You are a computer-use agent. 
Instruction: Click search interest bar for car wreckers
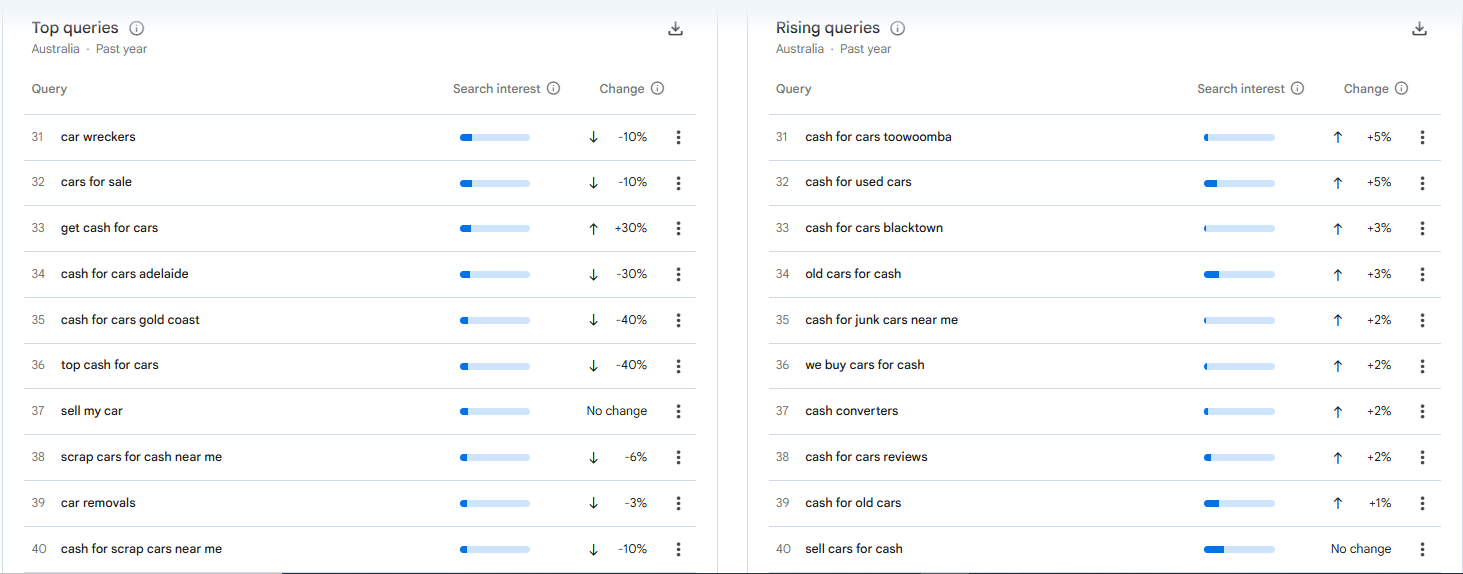click(495, 138)
